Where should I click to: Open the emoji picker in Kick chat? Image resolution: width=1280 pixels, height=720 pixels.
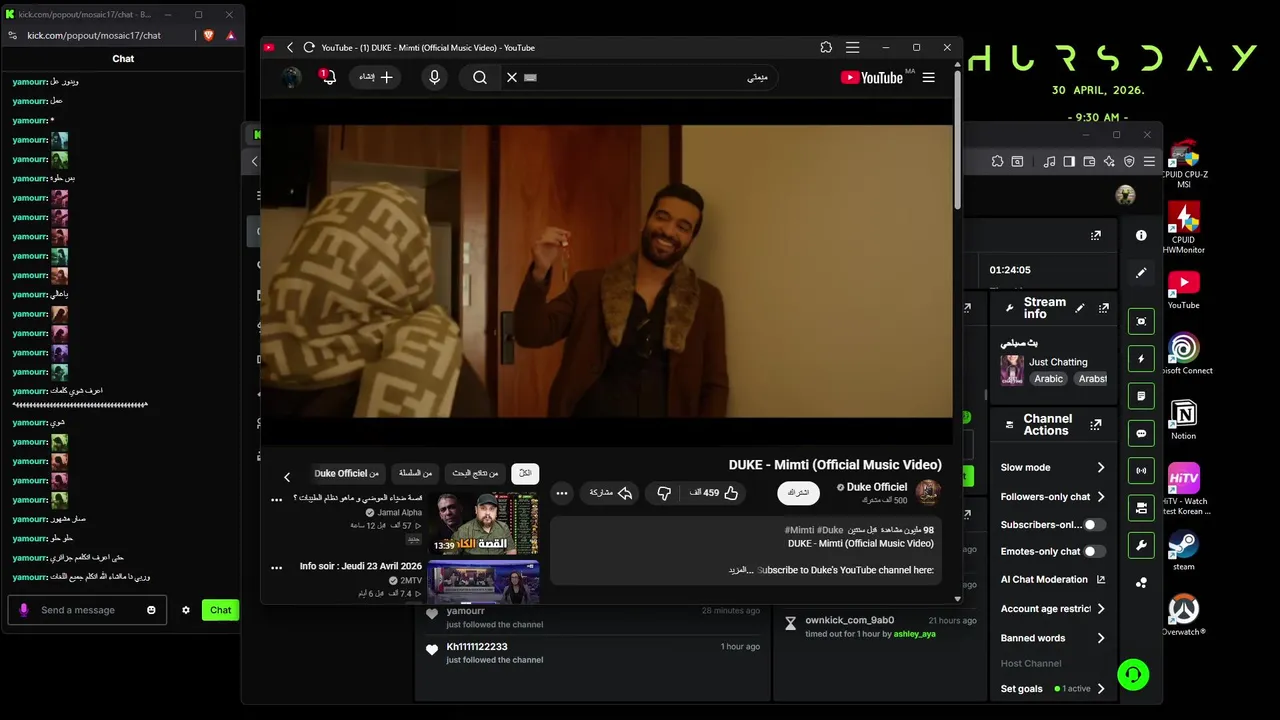tap(152, 610)
